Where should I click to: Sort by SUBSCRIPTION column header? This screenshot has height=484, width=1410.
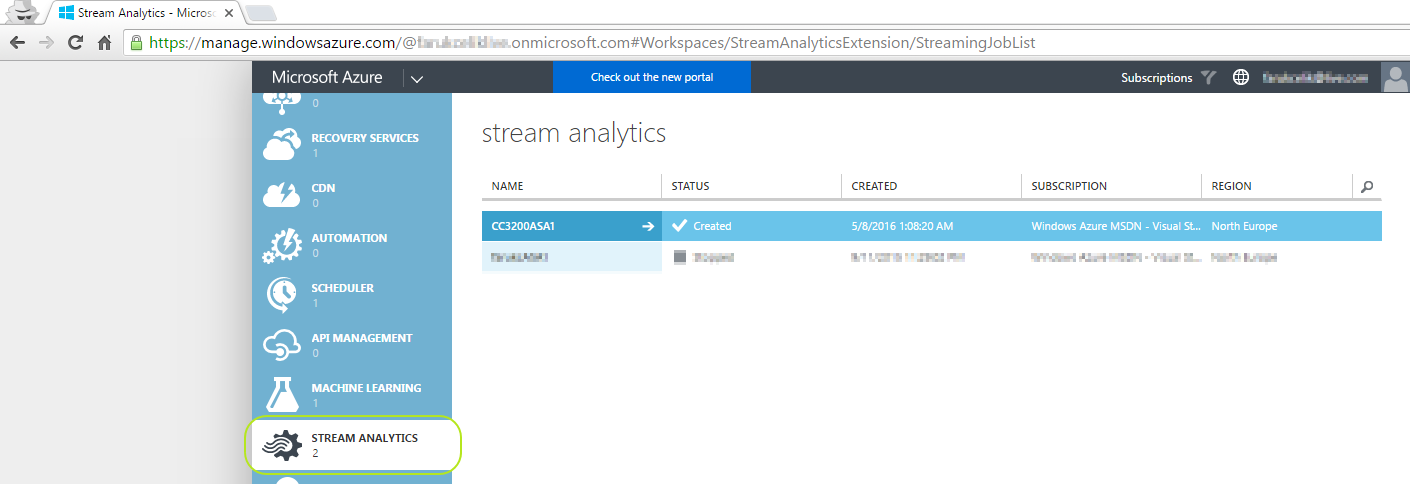click(x=1111, y=186)
